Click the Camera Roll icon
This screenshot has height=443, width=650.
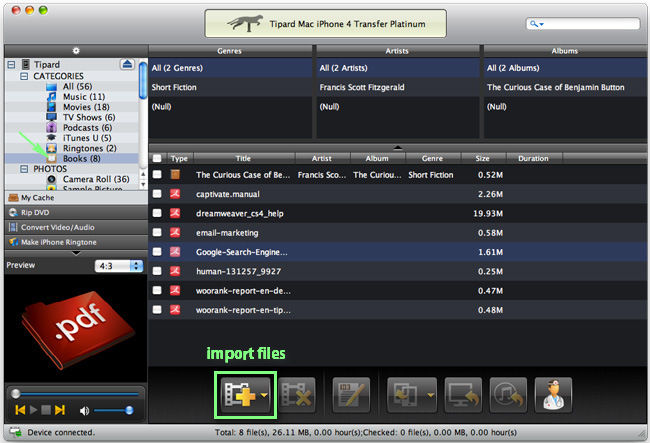tap(51, 179)
